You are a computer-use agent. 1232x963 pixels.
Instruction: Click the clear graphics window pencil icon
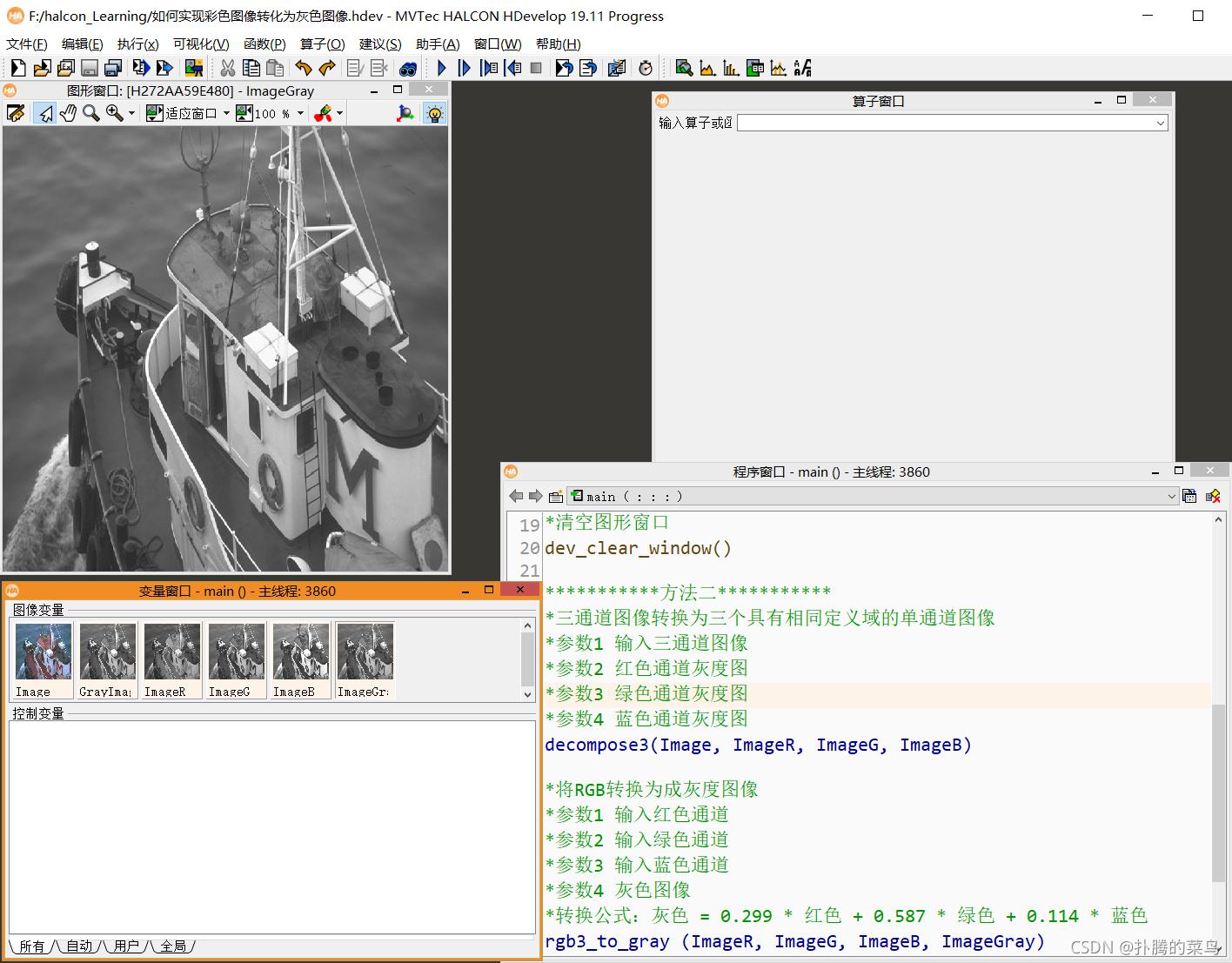click(x=16, y=113)
